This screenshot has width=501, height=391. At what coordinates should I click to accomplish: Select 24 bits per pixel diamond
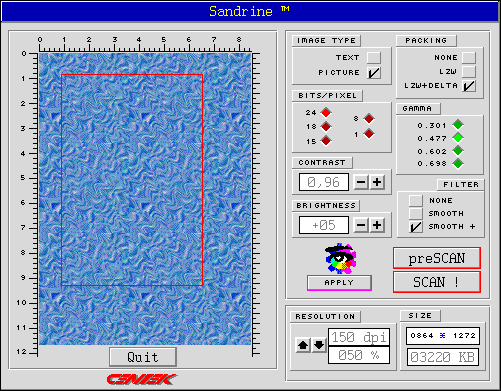[x=326, y=113]
